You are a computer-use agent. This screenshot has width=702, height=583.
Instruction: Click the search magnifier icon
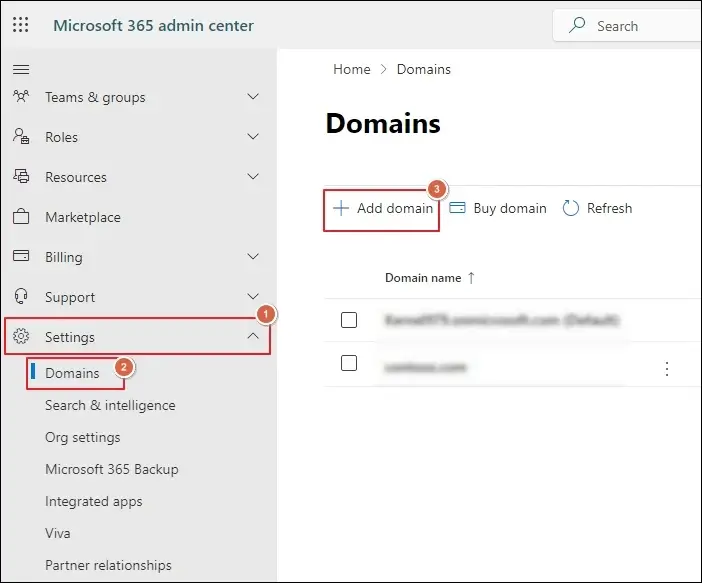click(577, 25)
